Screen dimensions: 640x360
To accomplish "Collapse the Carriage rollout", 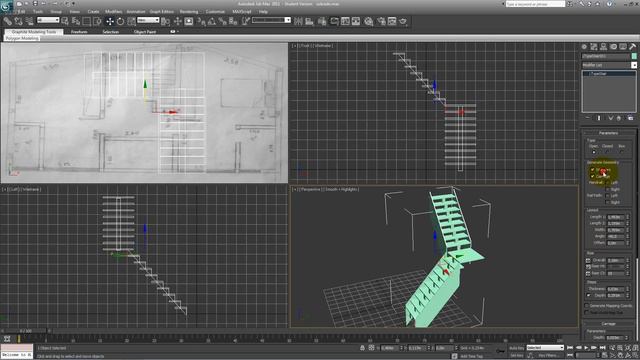I will [608, 324].
